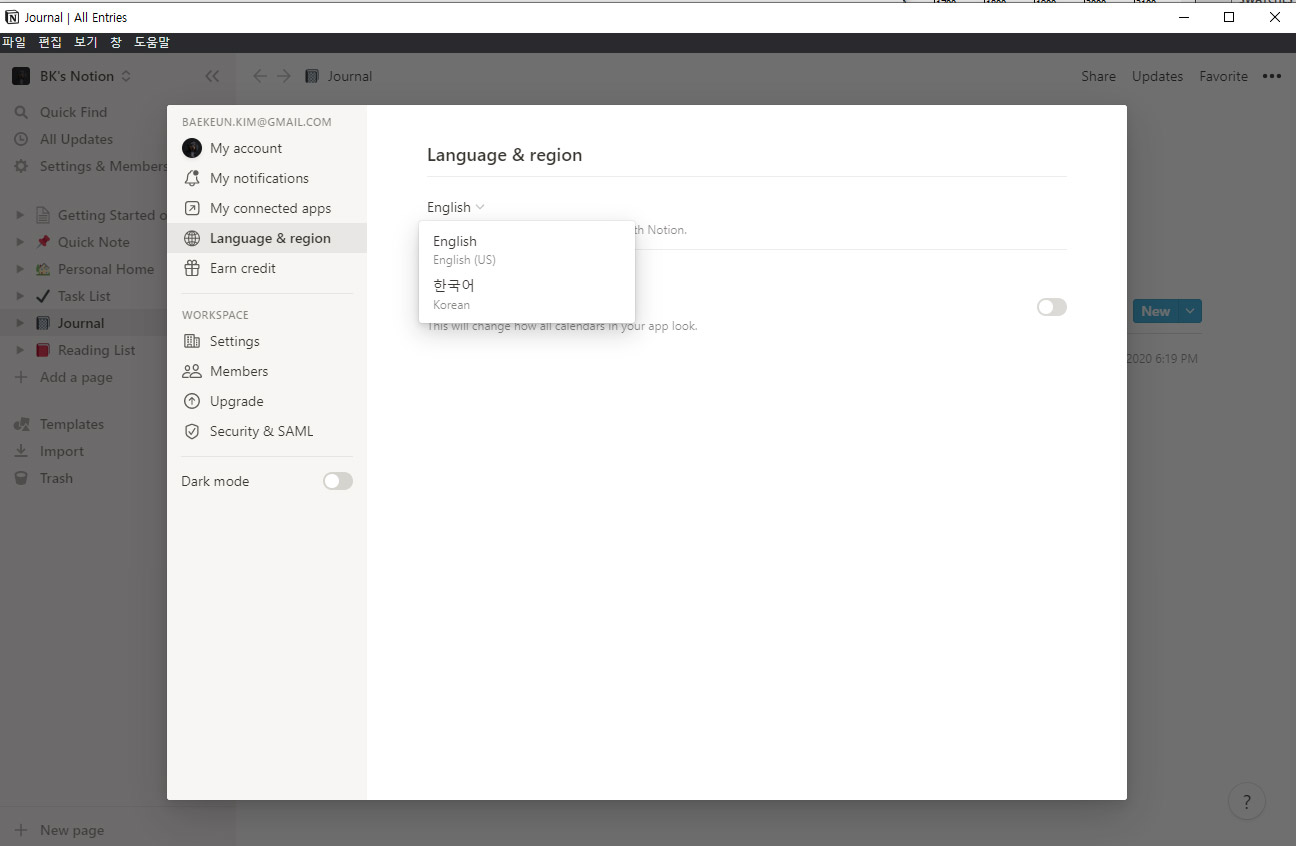The height and width of the screenshot is (846, 1296).
Task: Toggle Dark mode switch
Action: (x=338, y=481)
